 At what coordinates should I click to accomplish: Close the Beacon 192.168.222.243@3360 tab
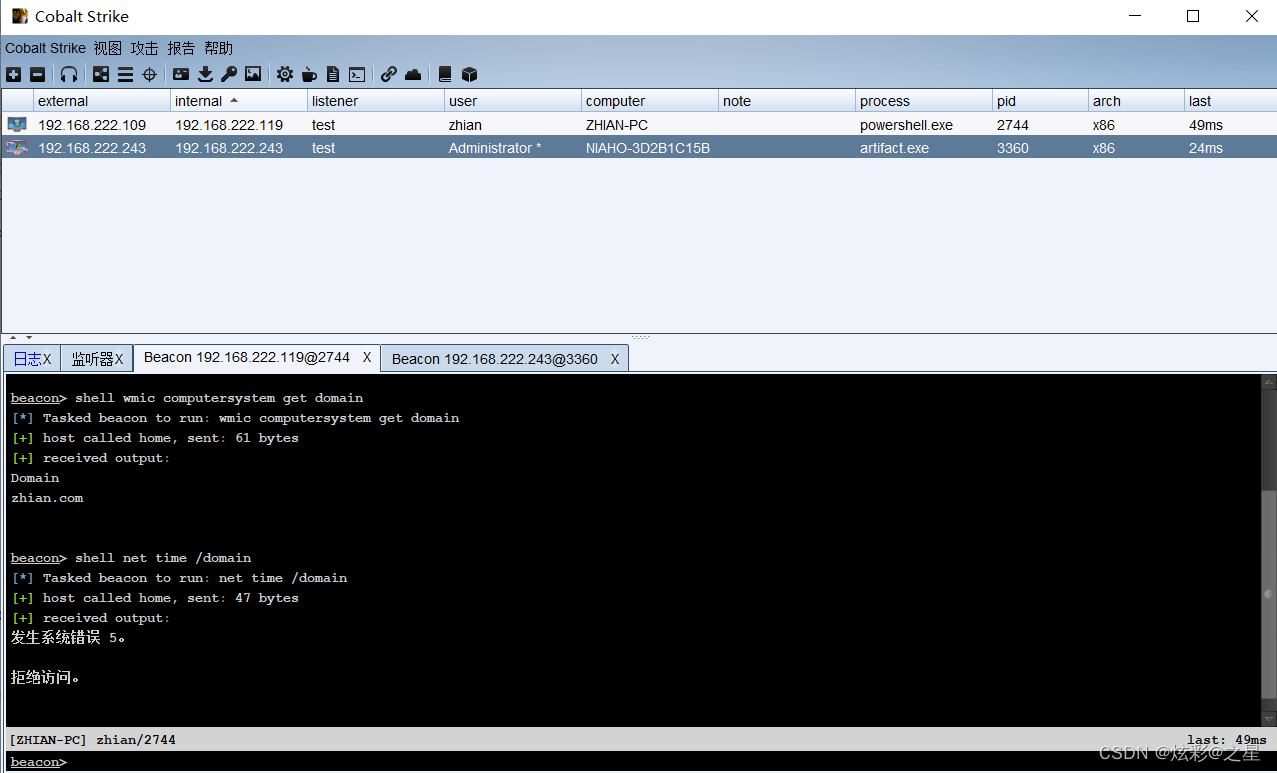[615, 359]
